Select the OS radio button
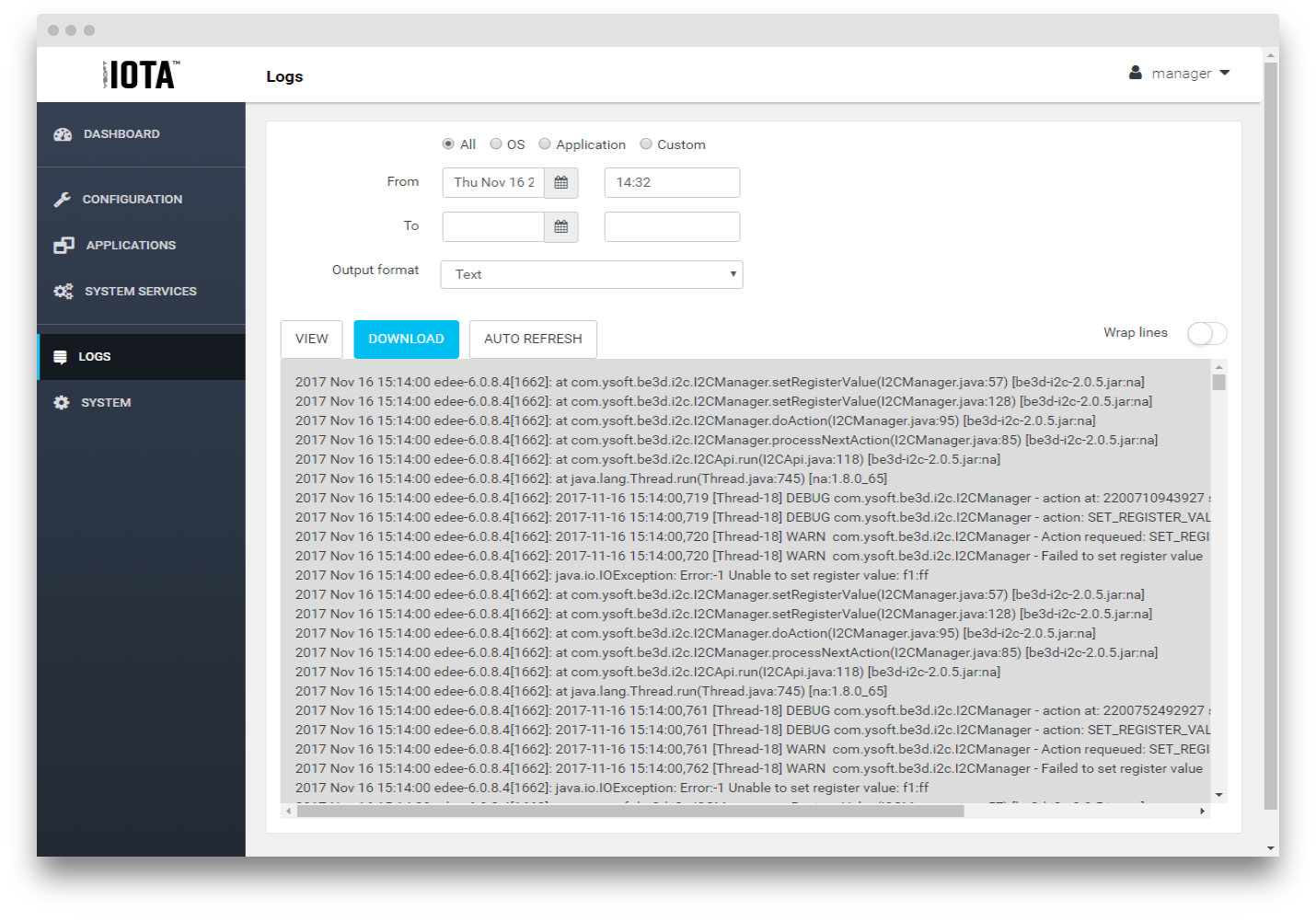1316x921 pixels. pos(496,144)
